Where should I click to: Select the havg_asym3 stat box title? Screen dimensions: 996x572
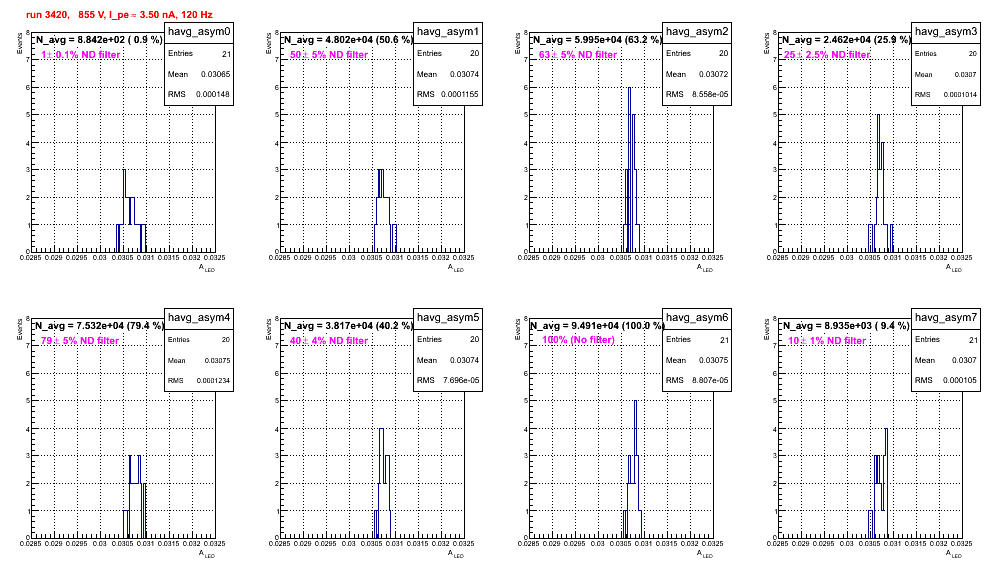point(946,31)
